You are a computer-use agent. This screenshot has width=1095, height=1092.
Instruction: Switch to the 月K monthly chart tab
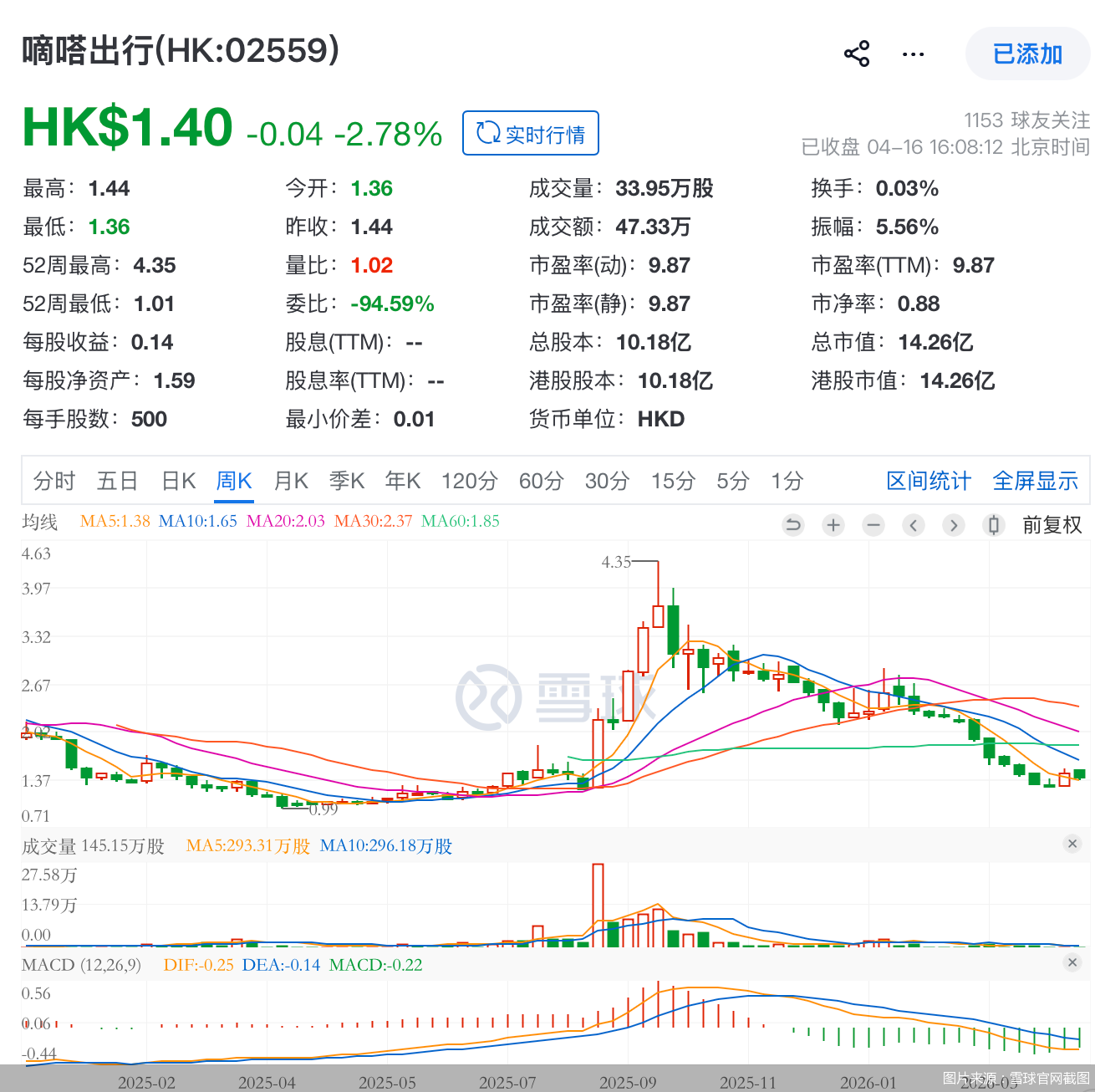tap(290, 481)
